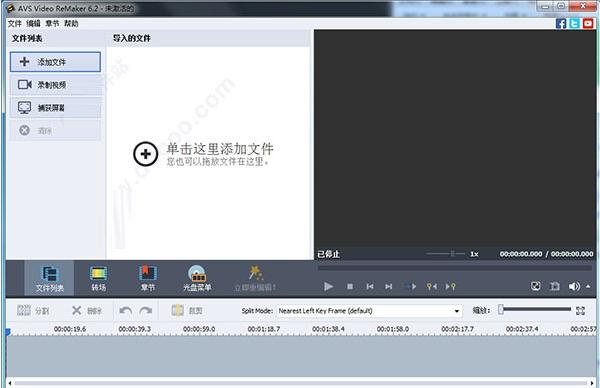Jump to the next scene
The image size is (600, 388).
coord(410,286)
